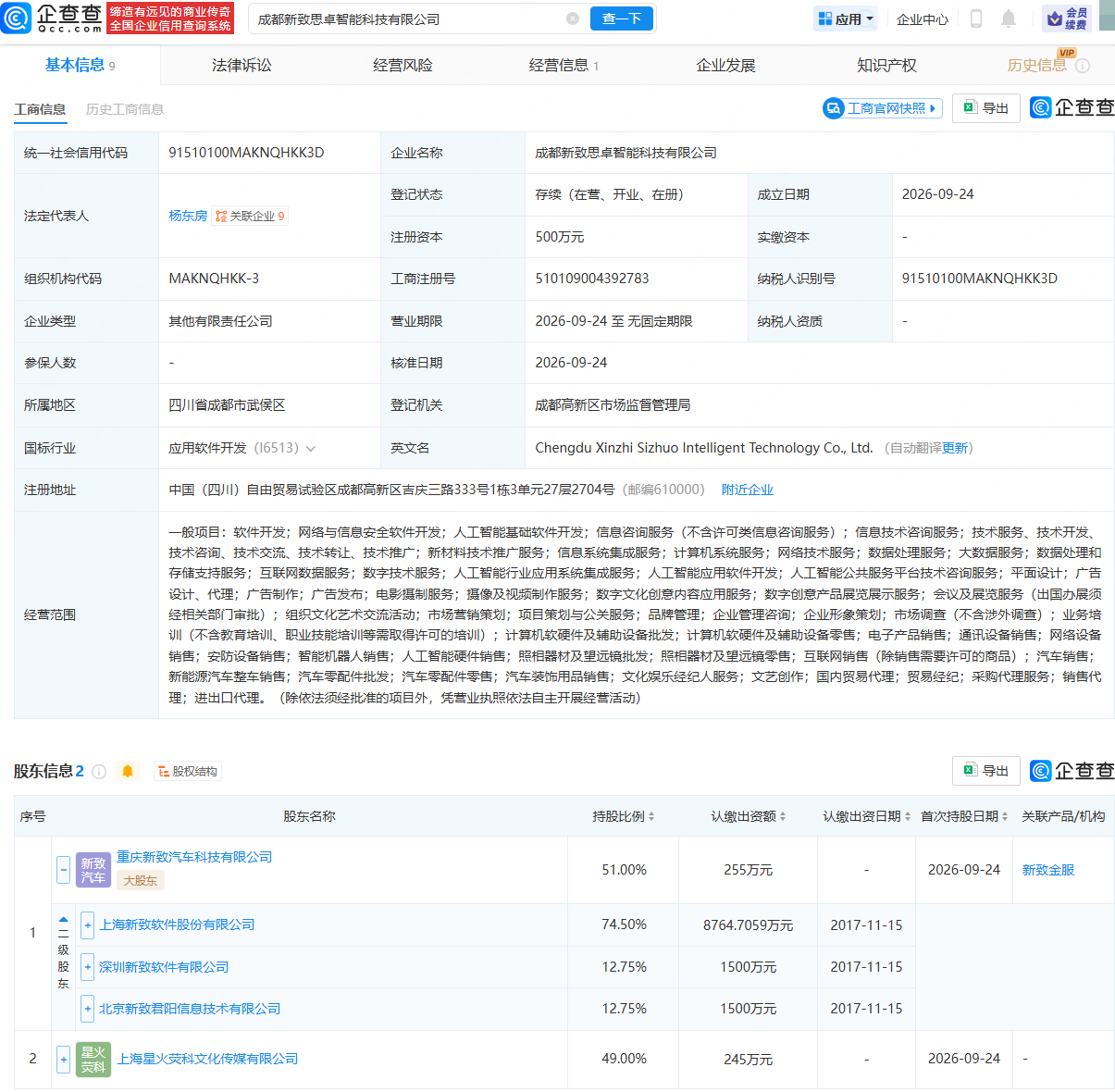Open the 知识产权 tab
1115x1092 pixels.
pyautogui.click(x=886, y=65)
